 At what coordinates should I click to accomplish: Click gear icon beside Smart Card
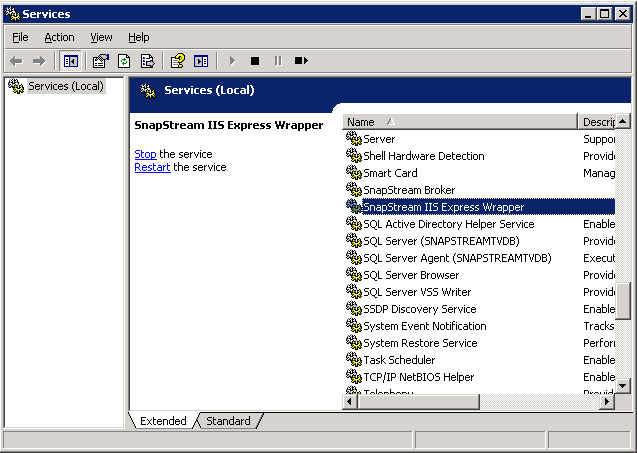(x=353, y=173)
